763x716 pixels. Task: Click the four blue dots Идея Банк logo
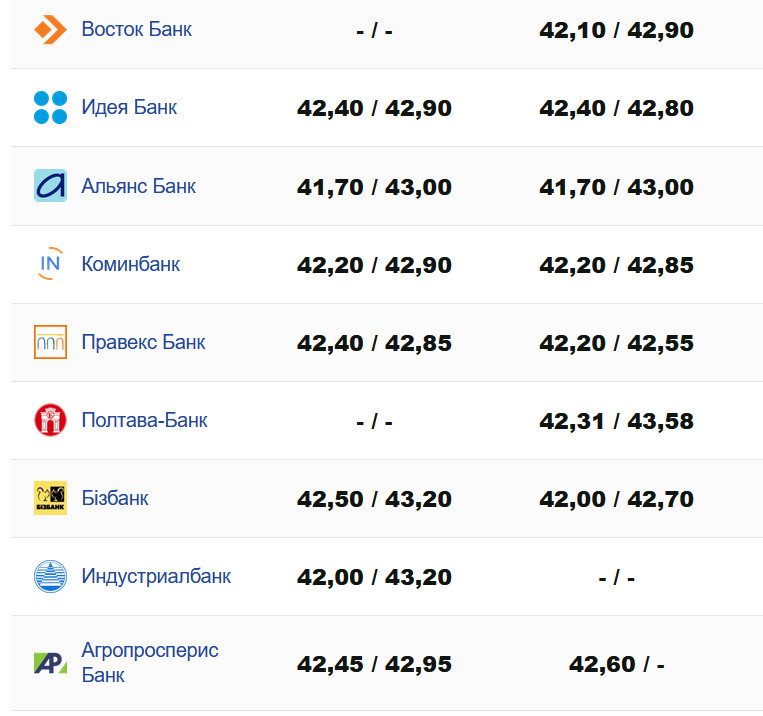[x=50, y=107]
